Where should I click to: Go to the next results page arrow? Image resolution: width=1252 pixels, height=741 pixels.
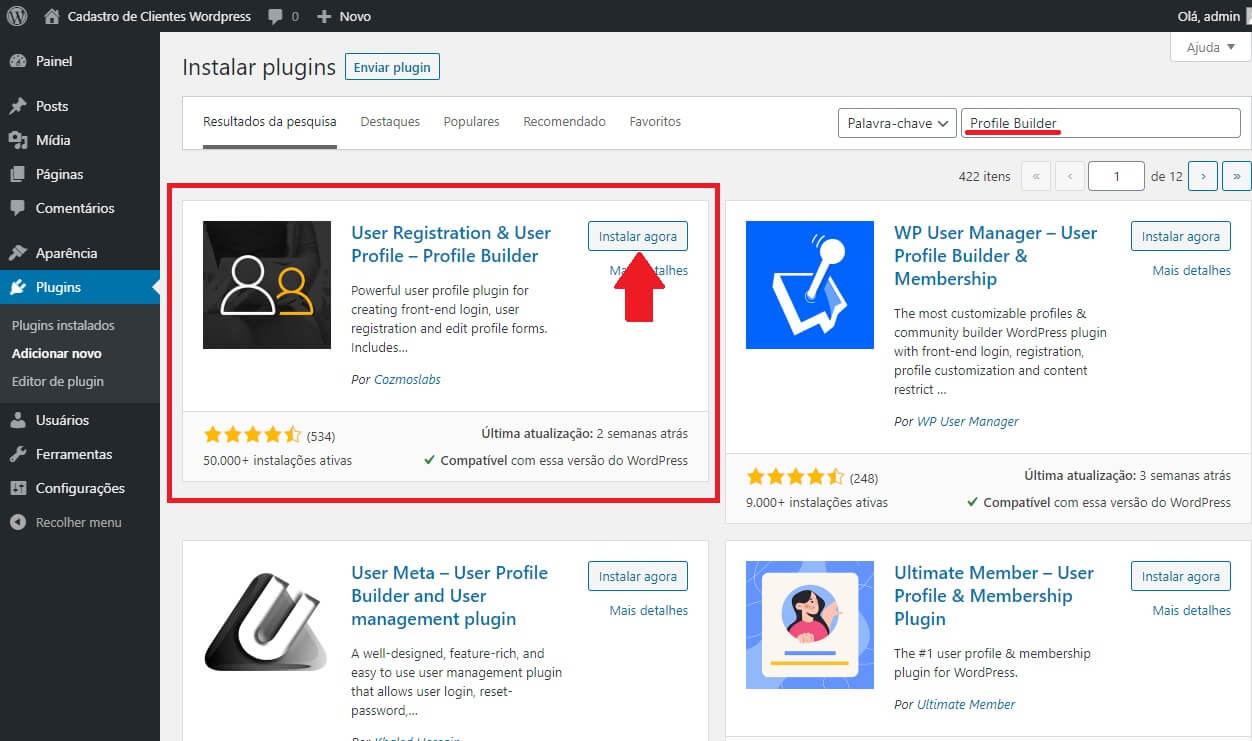pyautogui.click(x=1203, y=176)
